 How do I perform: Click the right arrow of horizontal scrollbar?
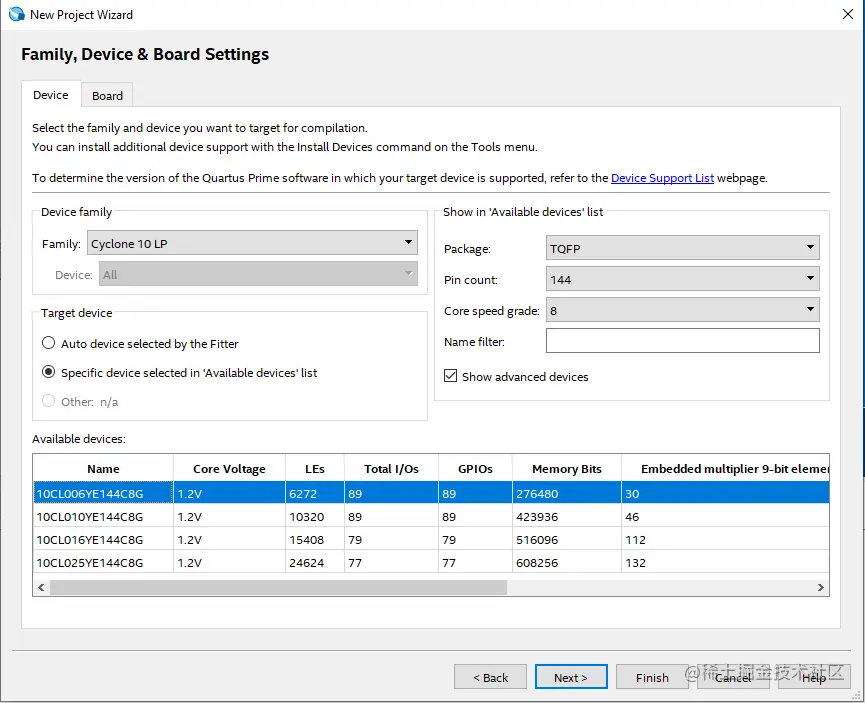pyautogui.click(x=820, y=587)
